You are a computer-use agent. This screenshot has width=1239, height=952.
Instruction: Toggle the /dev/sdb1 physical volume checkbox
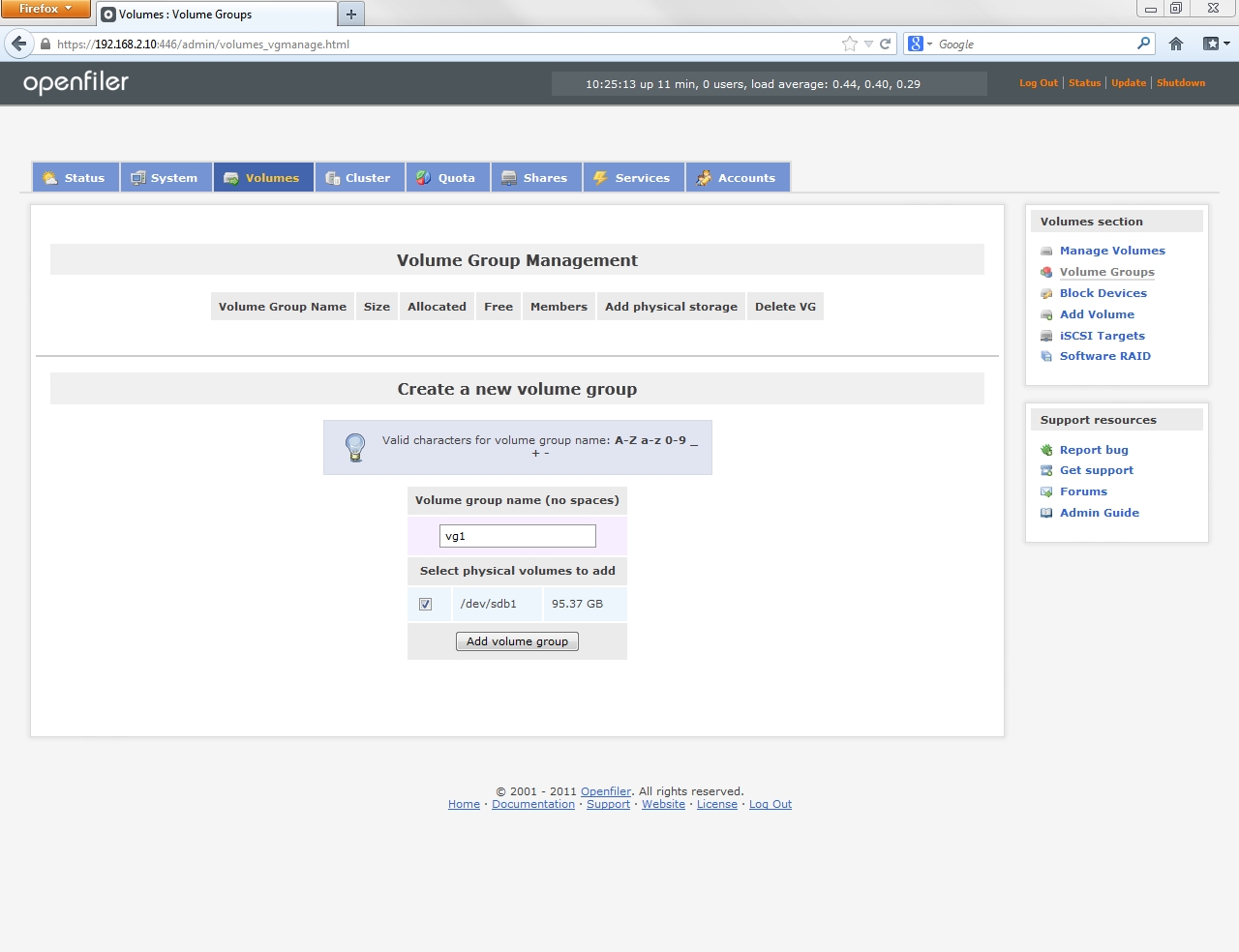pyautogui.click(x=425, y=604)
